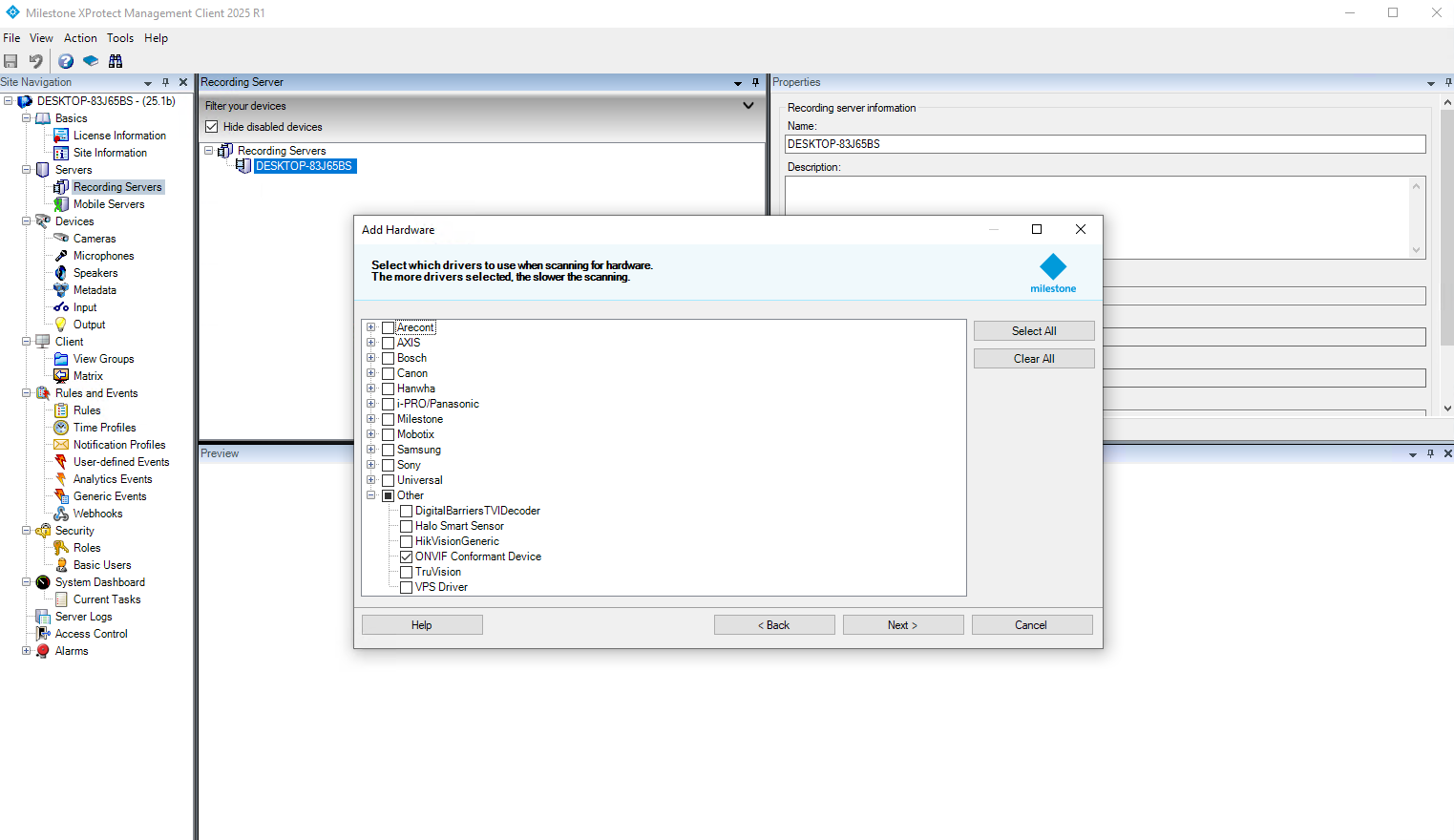Collapse the Other driver group
The width and height of the screenshot is (1454, 840).
tap(371, 495)
